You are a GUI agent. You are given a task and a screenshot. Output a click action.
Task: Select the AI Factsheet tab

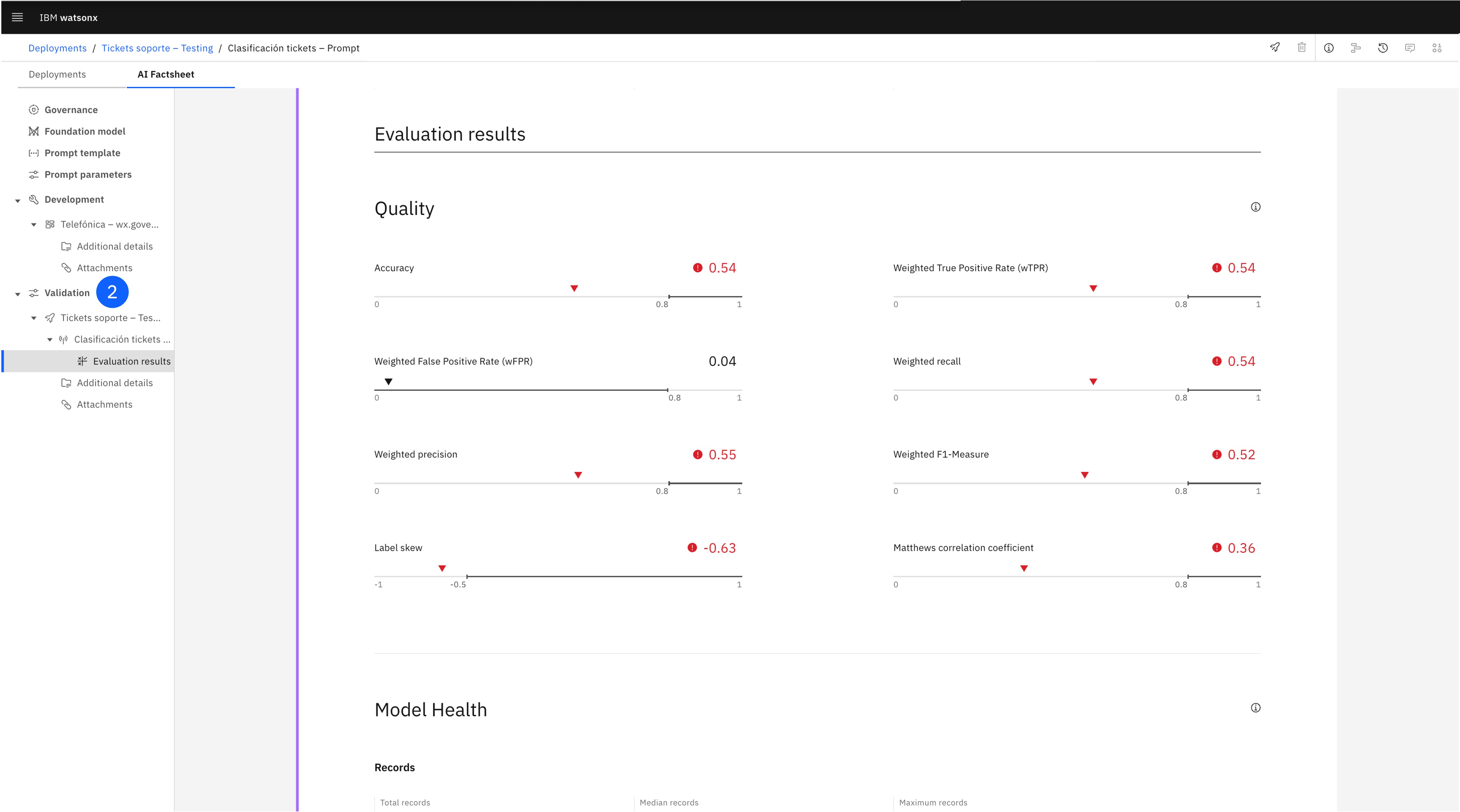pos(166,74)
